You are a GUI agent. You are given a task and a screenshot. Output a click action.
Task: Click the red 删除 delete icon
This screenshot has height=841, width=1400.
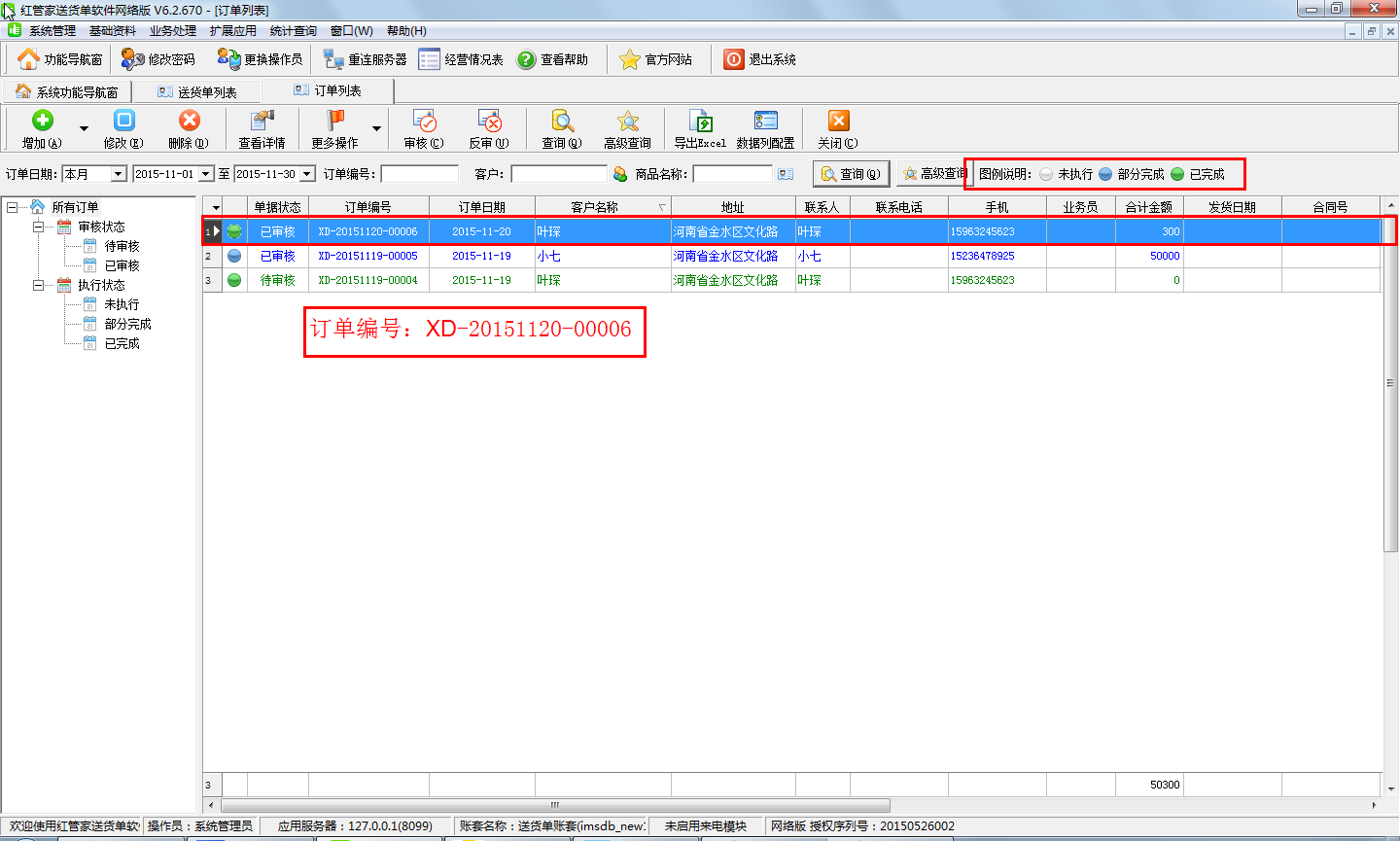(189, 121)
